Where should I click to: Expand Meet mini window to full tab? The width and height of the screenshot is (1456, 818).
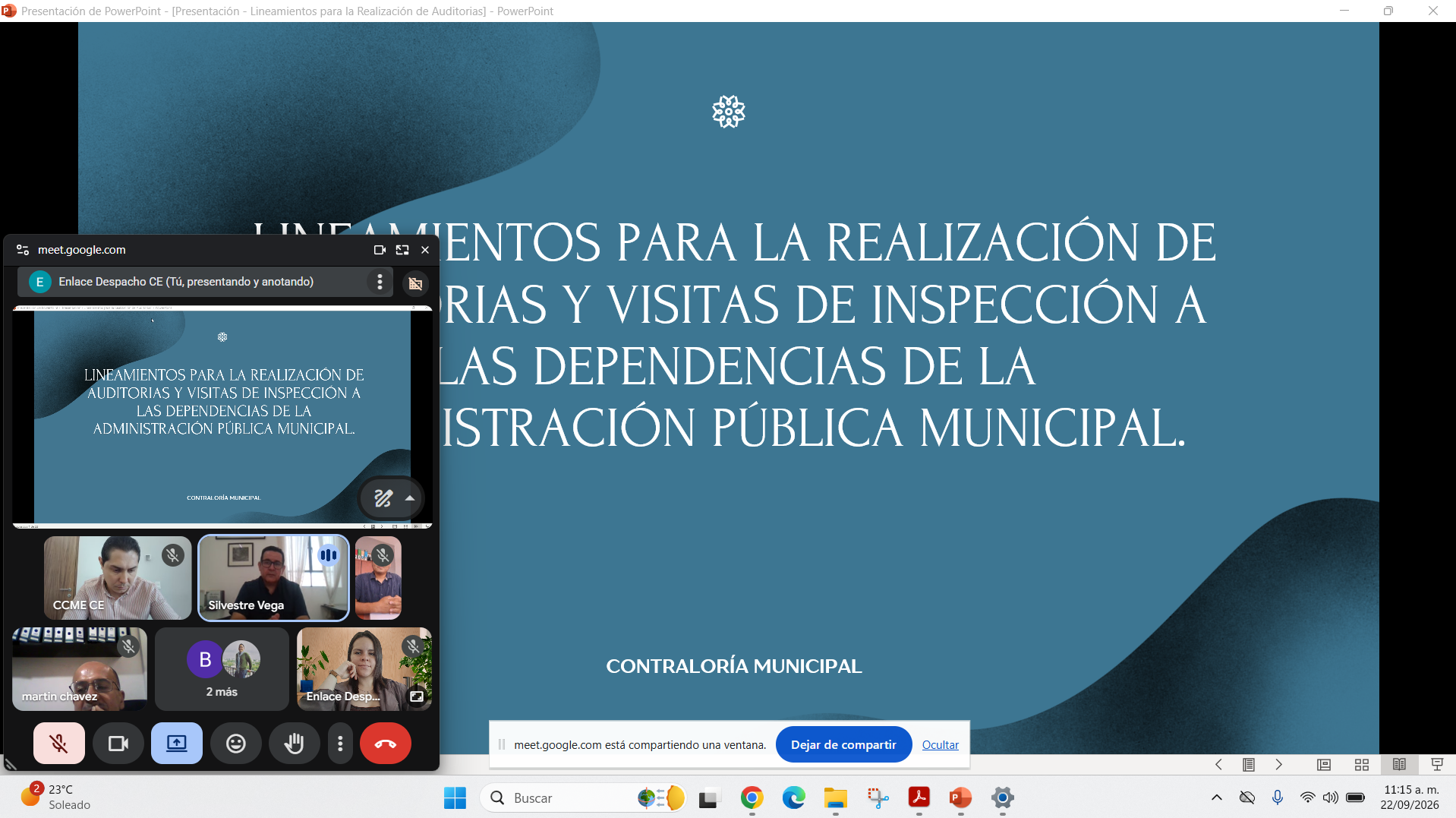[402, 250]
